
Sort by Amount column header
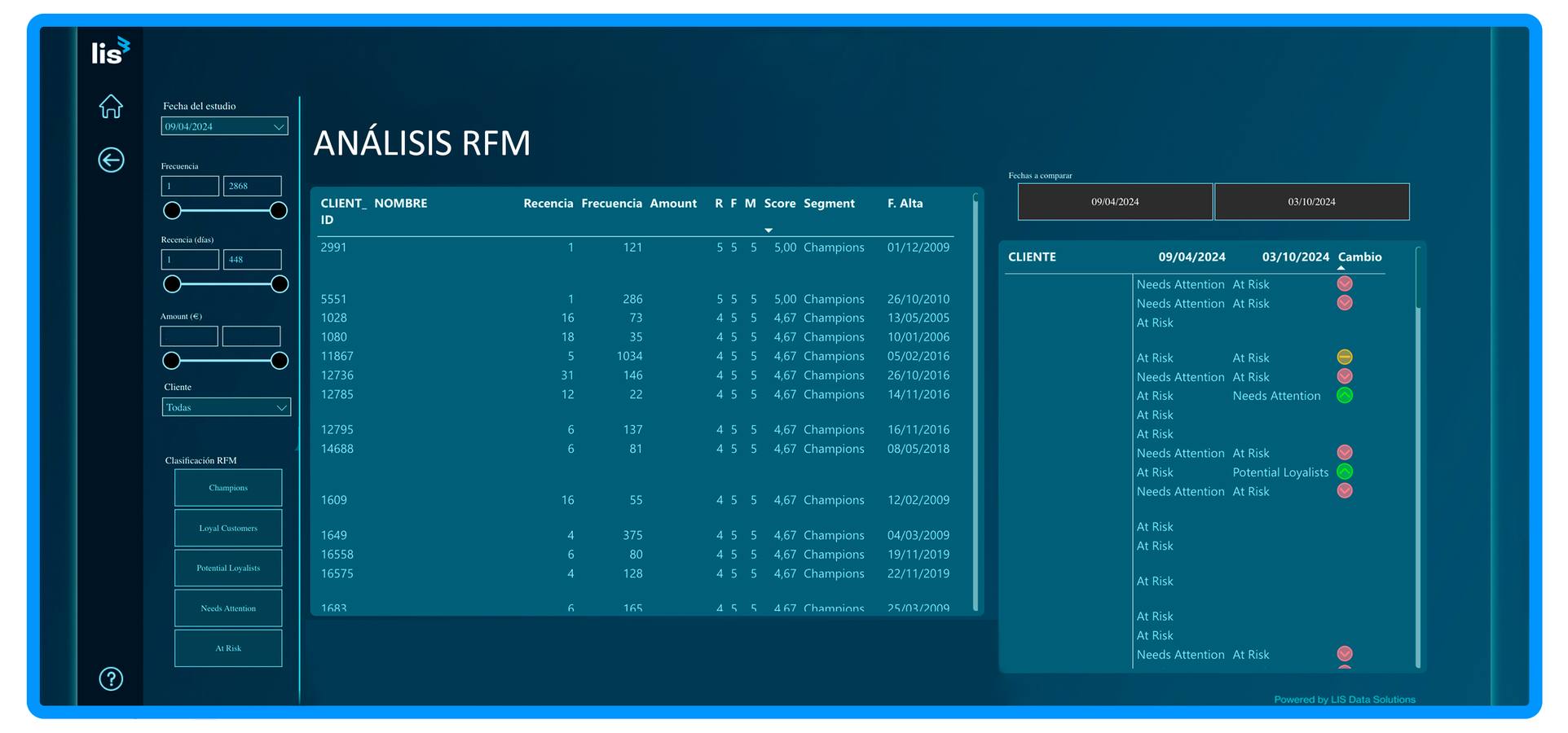pyautogui.click(x=673, y=203)
